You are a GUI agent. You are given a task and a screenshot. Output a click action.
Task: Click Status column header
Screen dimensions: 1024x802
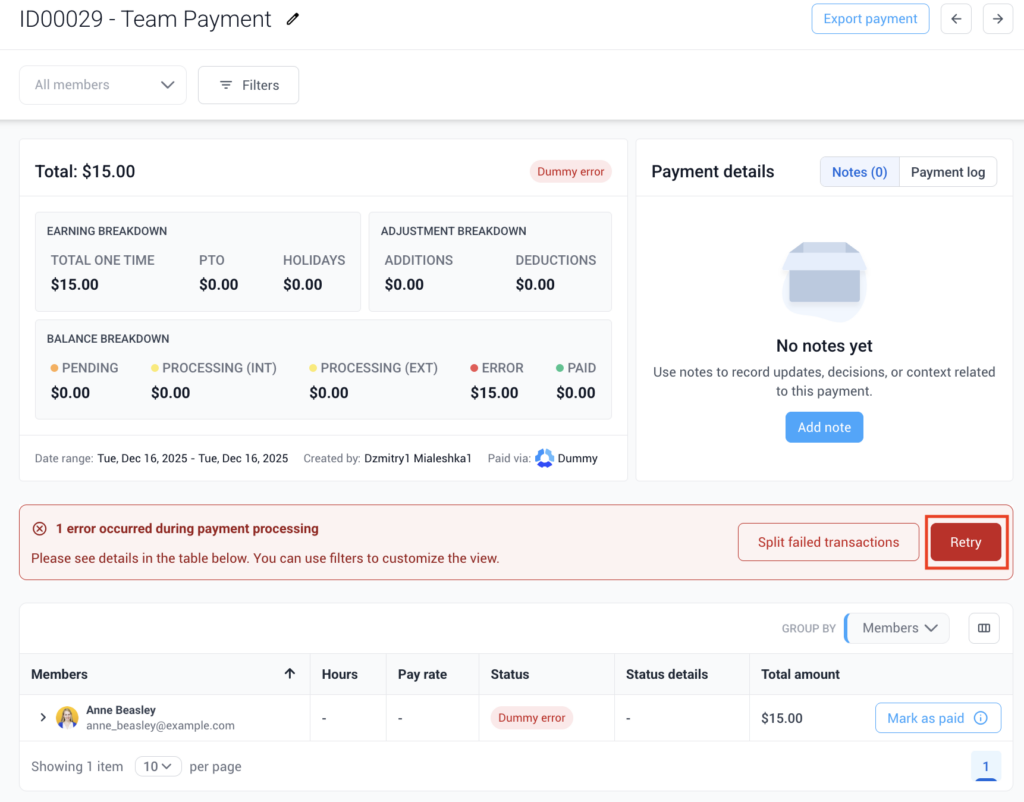pos(510,674)
